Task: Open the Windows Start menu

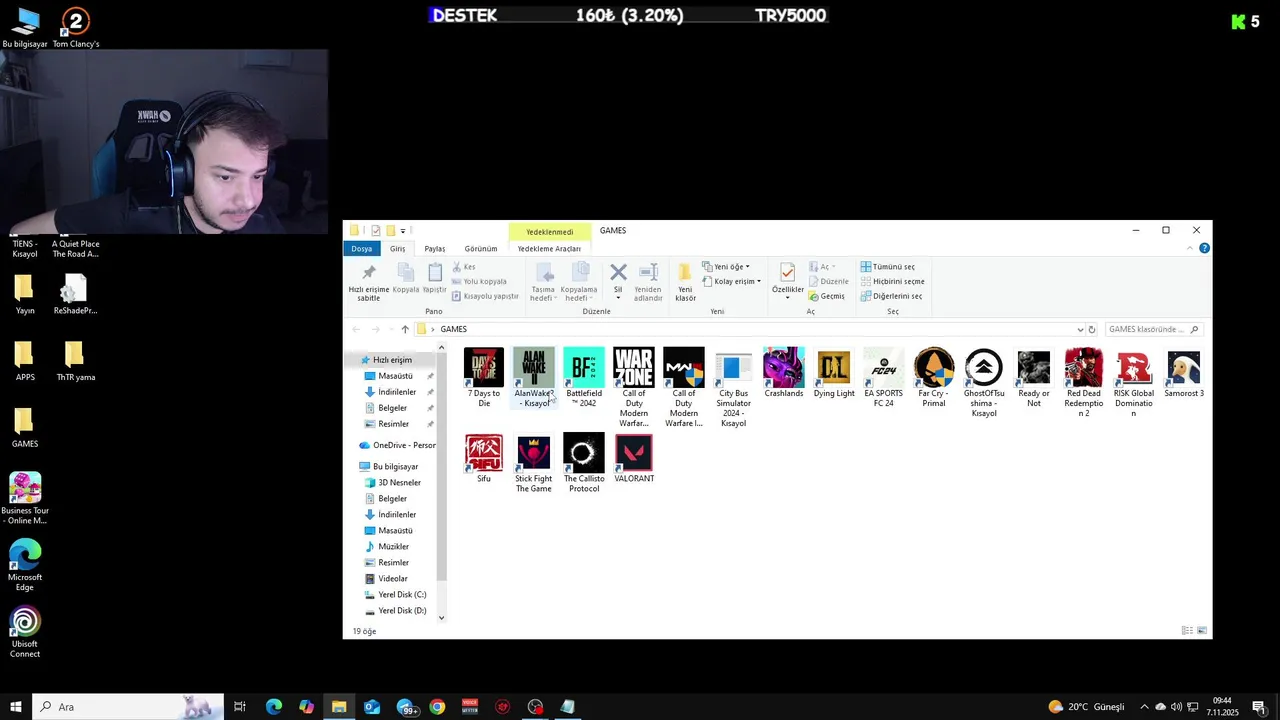Action: (x=16, y=707)
